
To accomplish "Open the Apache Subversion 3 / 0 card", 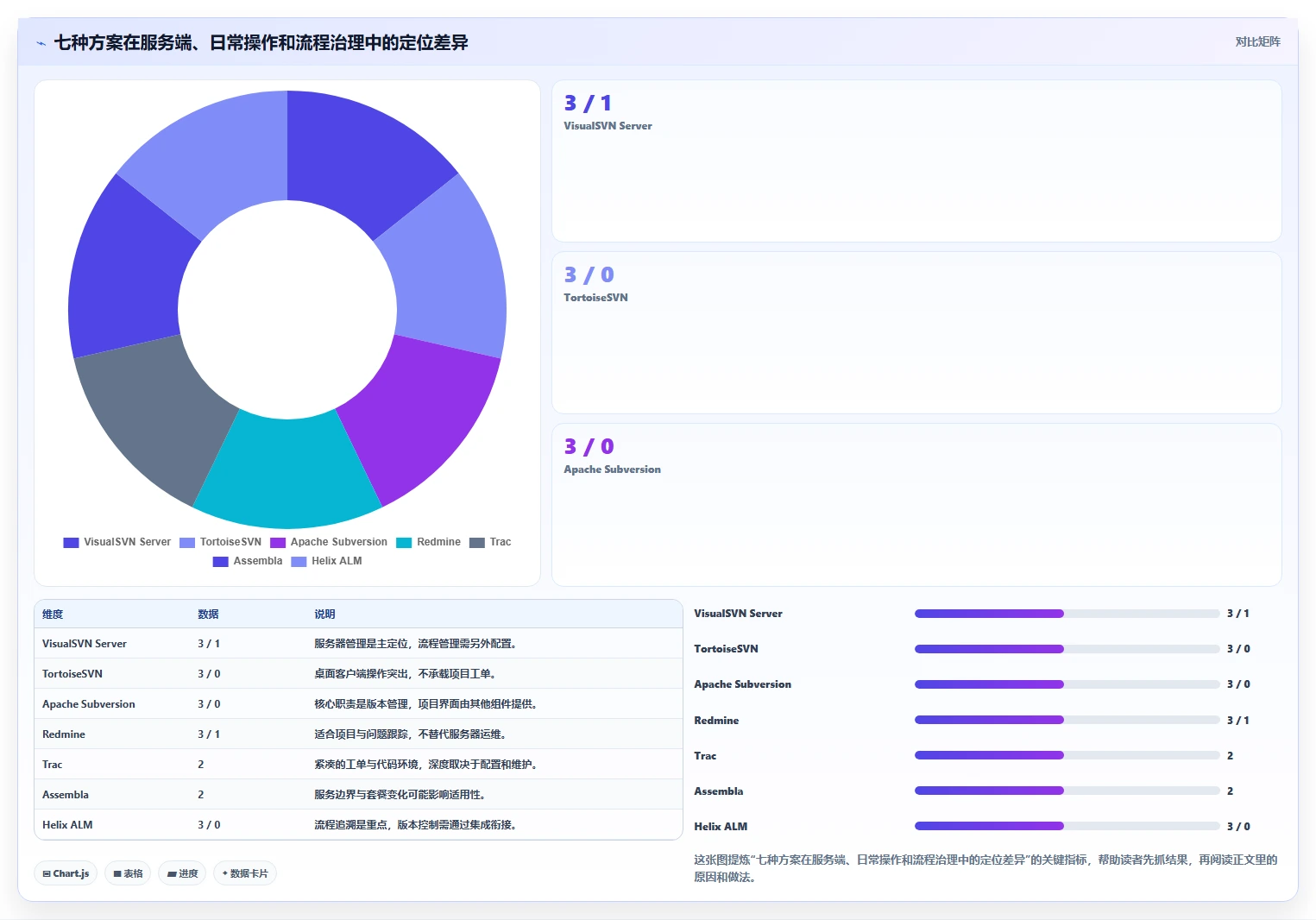I will (x=916, y=505).
